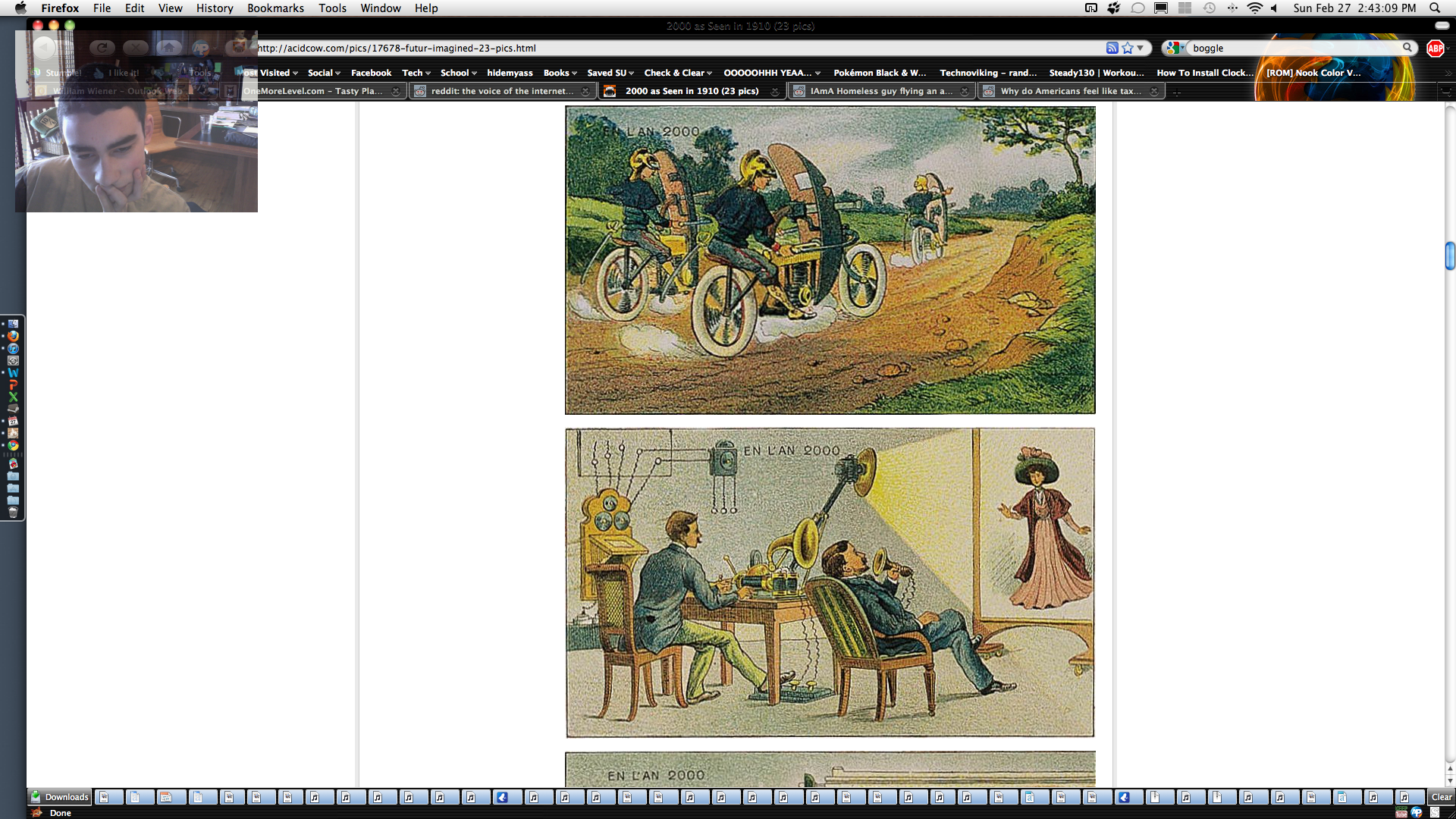
Task: Click the Facebook bookmark link
Action: [x=371, y=73]
